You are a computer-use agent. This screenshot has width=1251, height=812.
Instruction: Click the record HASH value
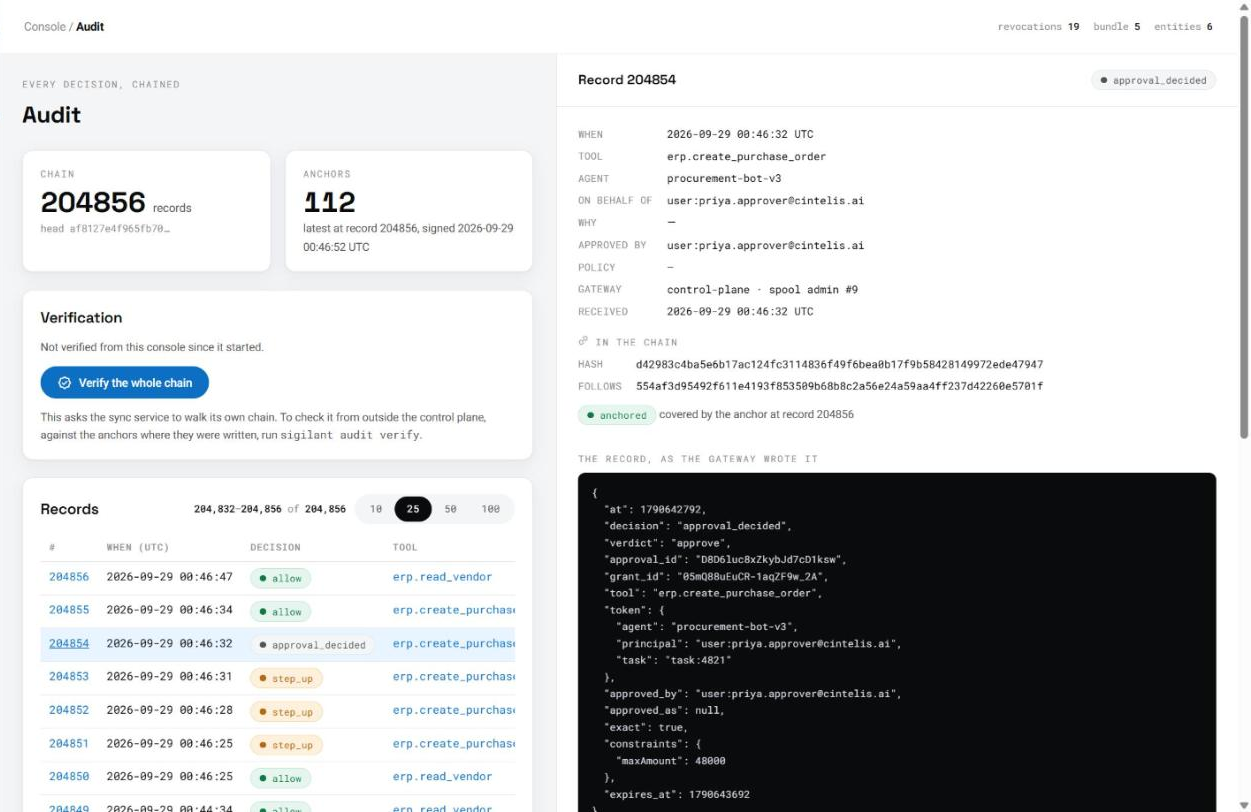point(839,364)
